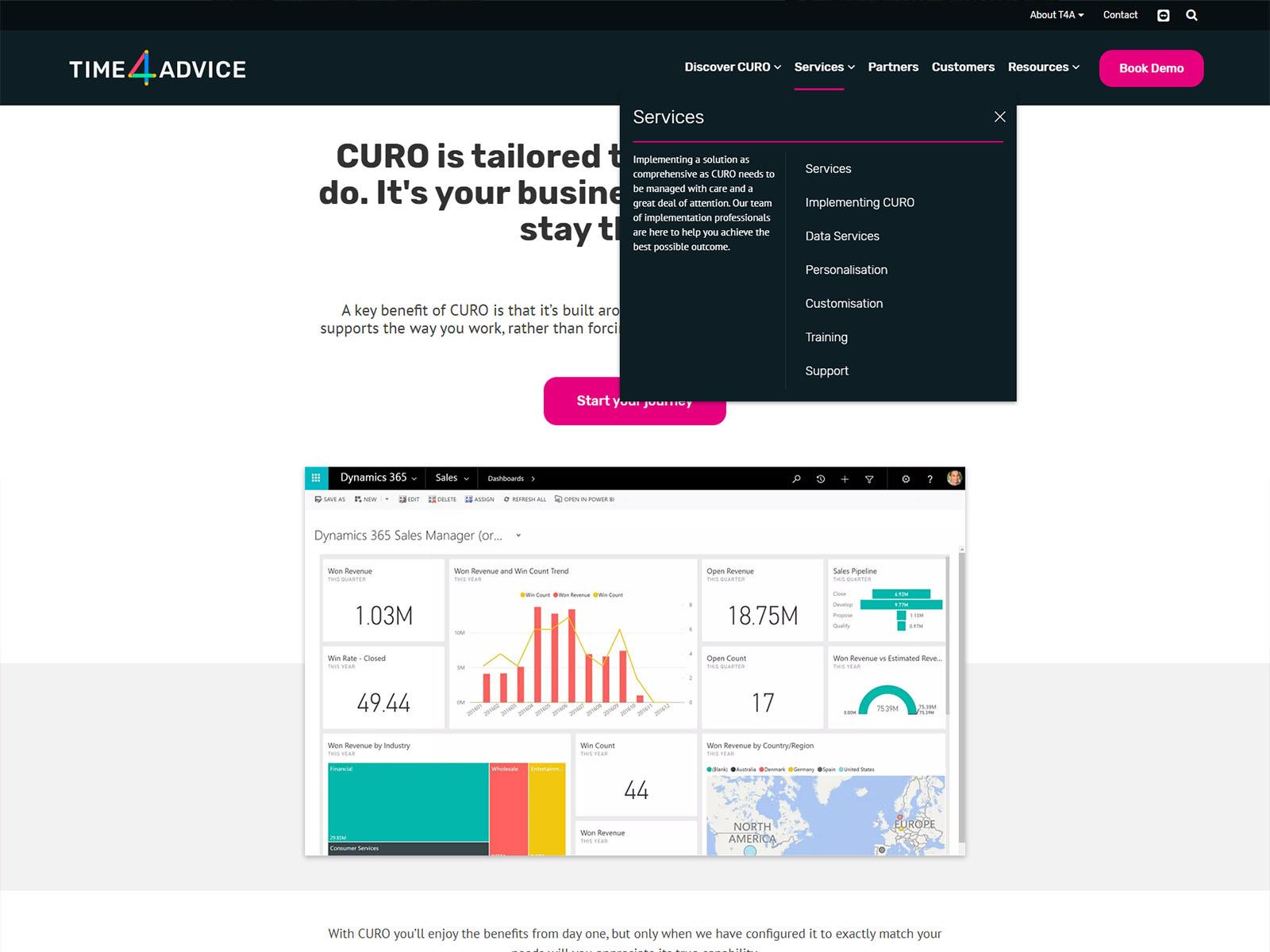Click the search magnifier icon in top bar
1270x952 pixels.
click(1191, 15)
